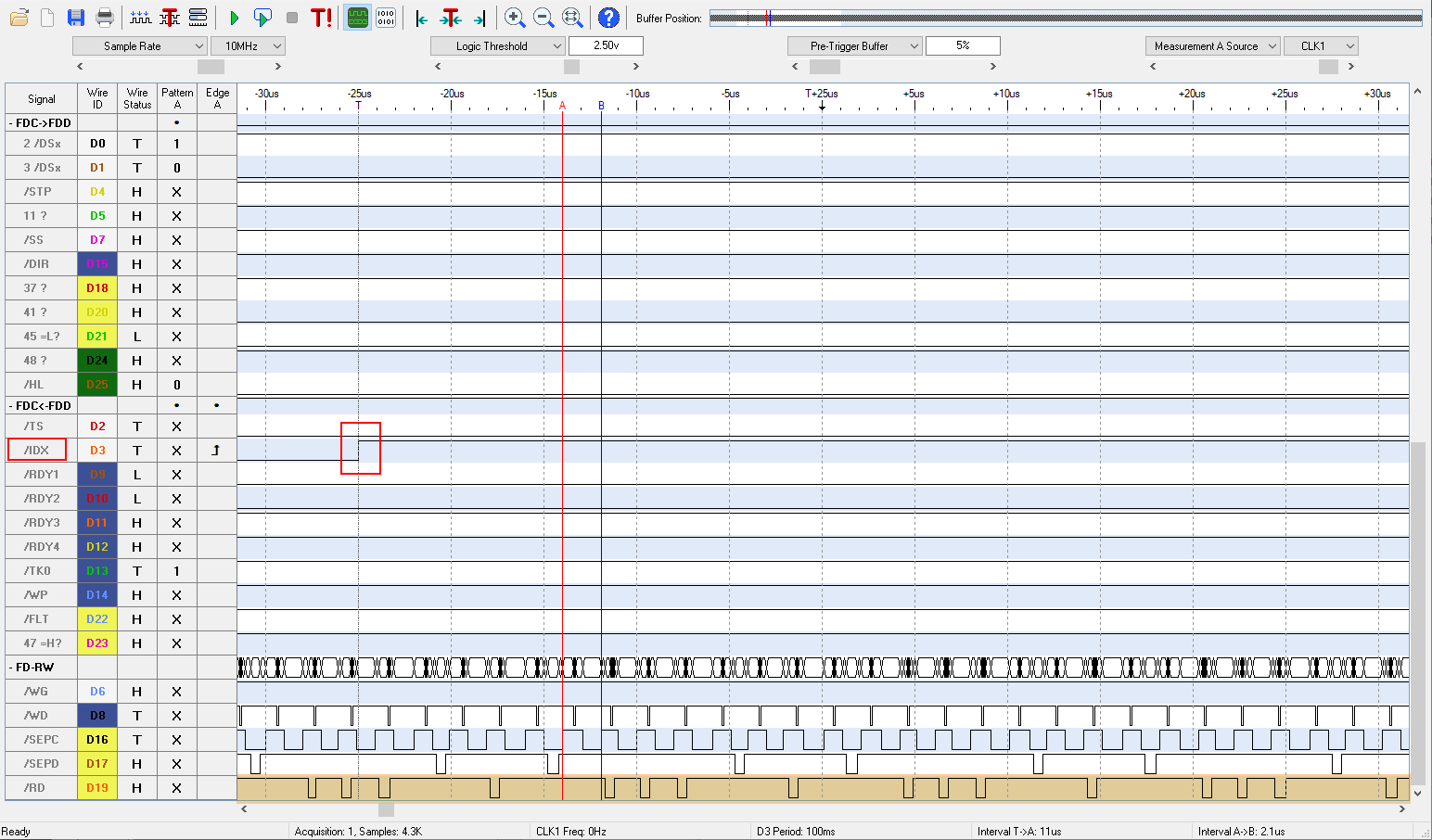Toggle Pattern A value for 3 /DSx

point(176,167)
